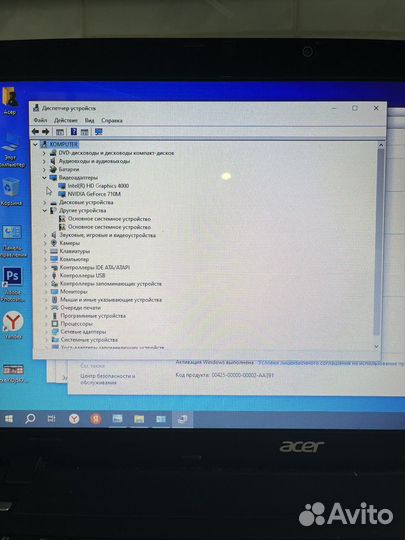Screen dimensions: 405x540
Task: Expand the Клавиатуры category
Action: (45, 251)
